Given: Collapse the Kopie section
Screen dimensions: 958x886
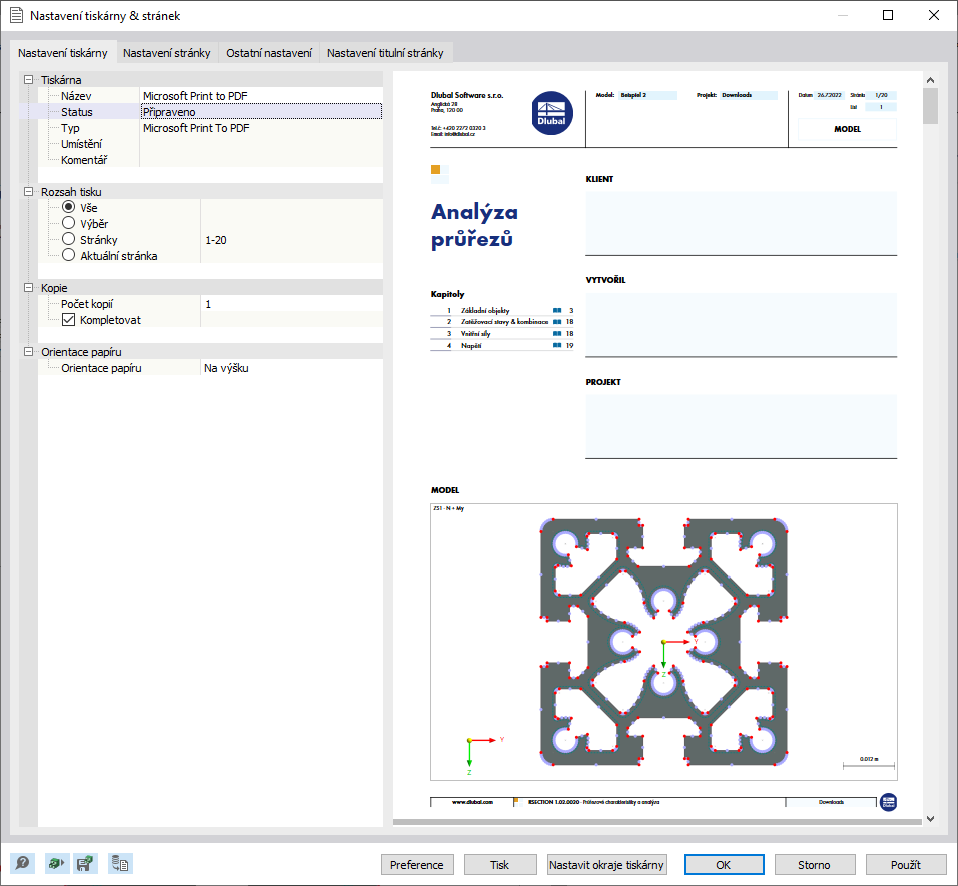Looking at the screenshot, I should (x=28, y=287).
